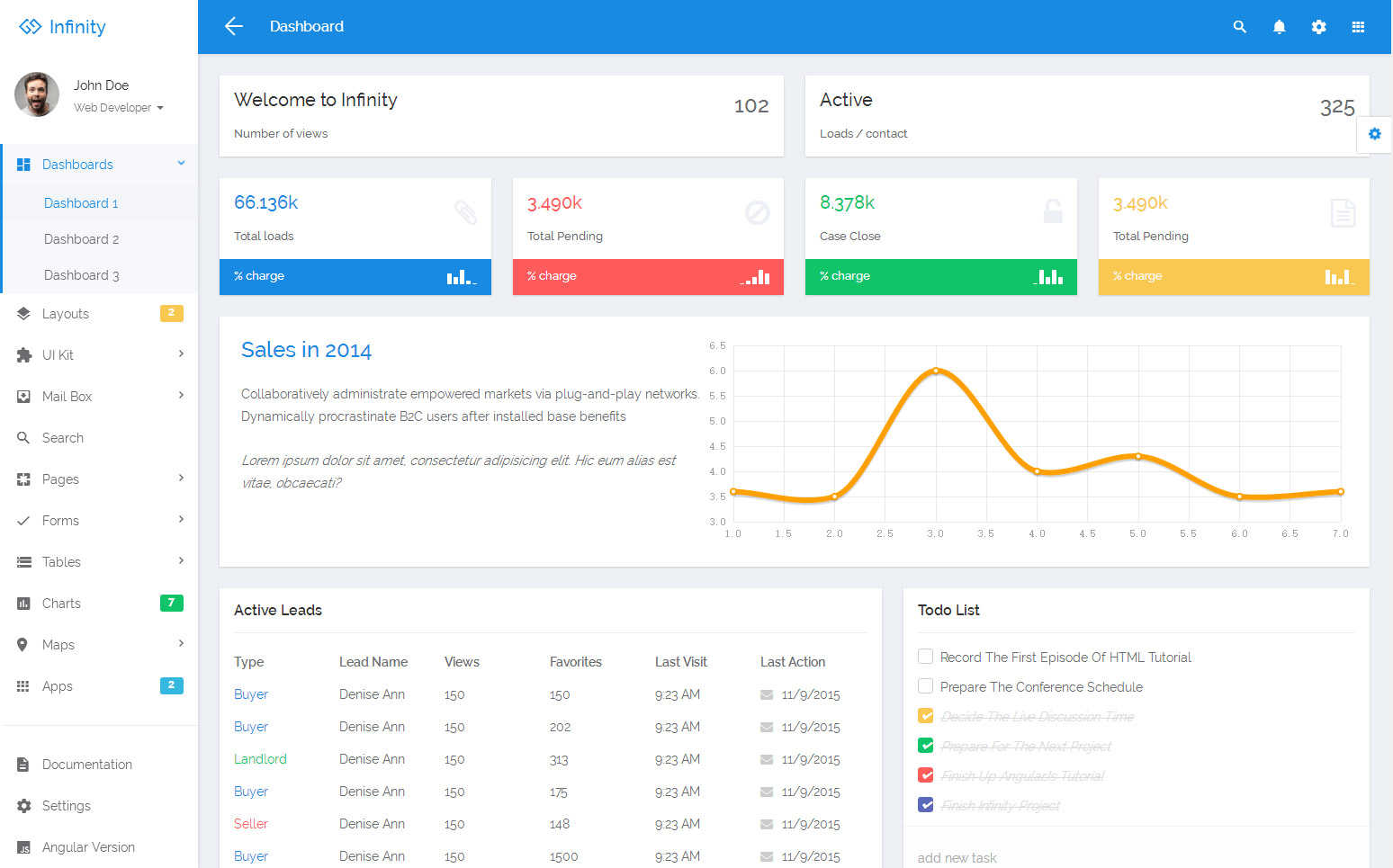Uncheck Decide The Live Discussion Time task
This screenshot has height=868, width=1393.
point(925,716)
